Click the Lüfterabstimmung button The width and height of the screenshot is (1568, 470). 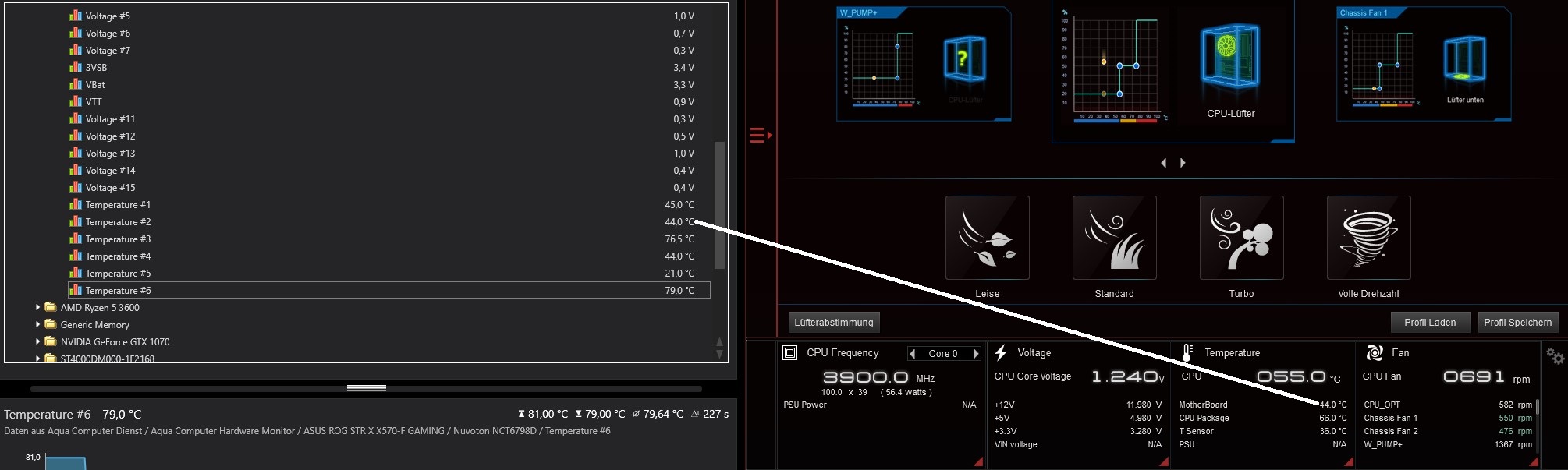834,323
